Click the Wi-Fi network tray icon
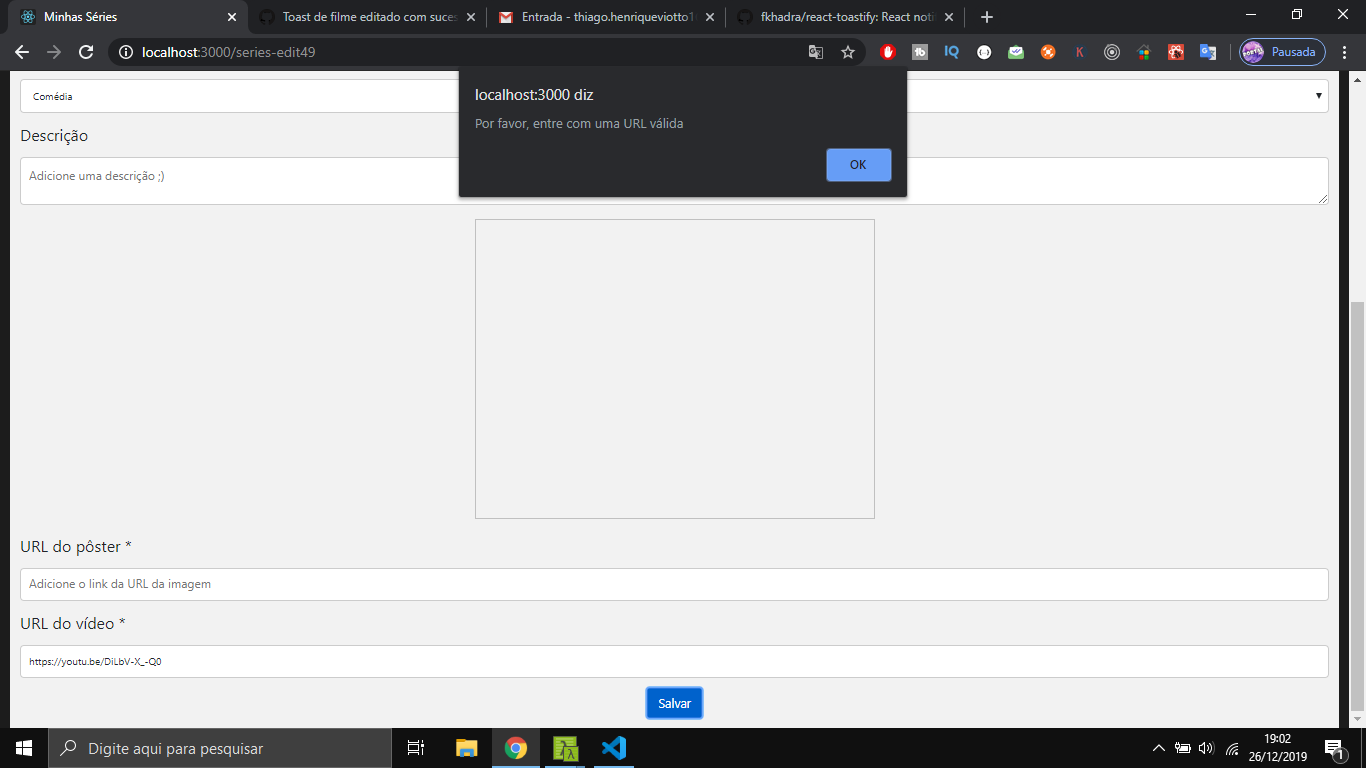The height and width of the screenshot is (768, 1366). pos(1232,748)
